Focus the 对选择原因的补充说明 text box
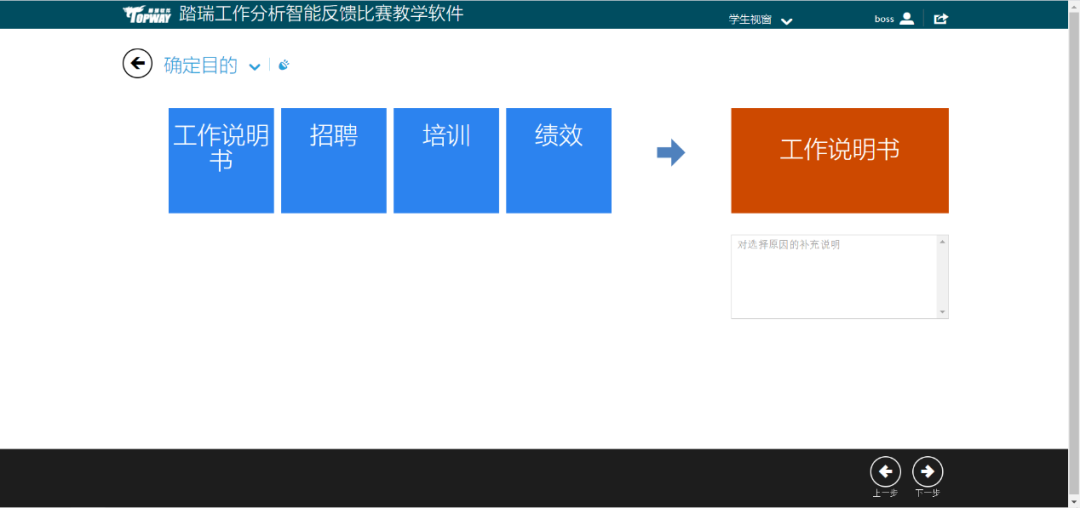This screenshot has height=508, width=1080. [x=833, y=277]
